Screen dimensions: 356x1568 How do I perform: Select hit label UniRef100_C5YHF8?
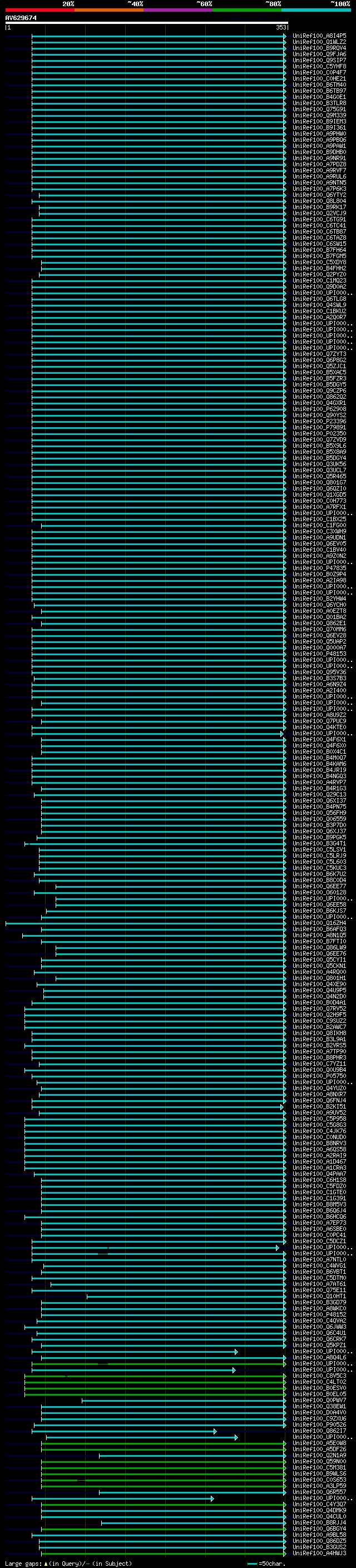(x=319, y=66)
